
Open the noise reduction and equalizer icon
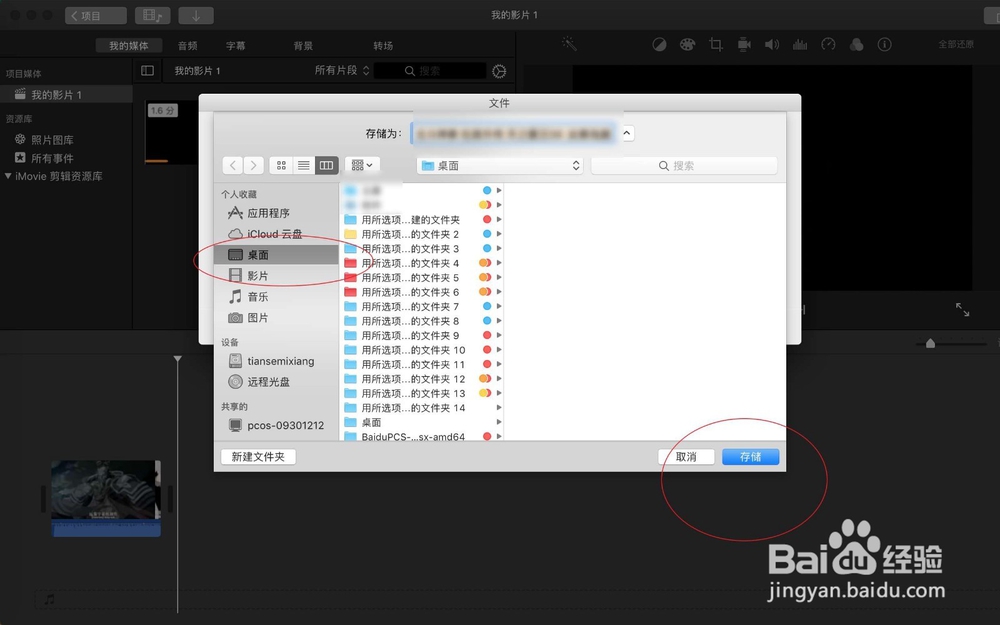click(800, 44)
